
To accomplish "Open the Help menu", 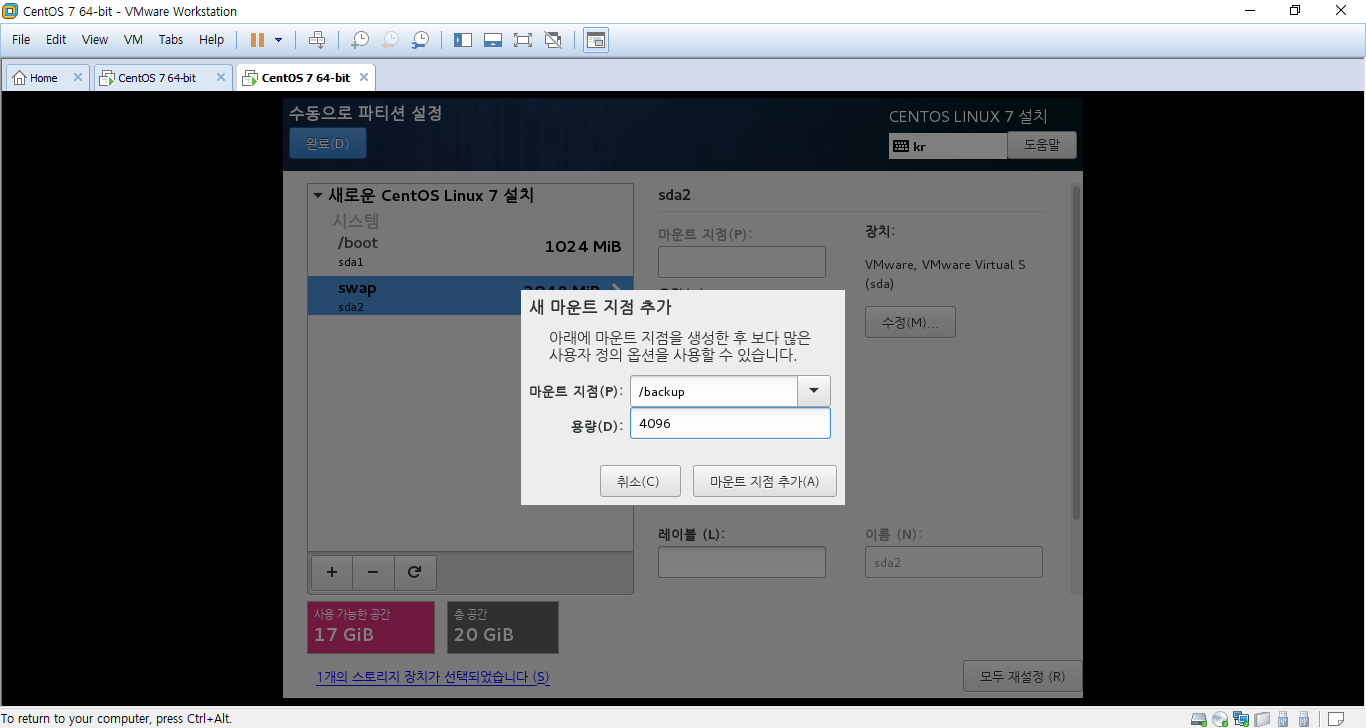I will click(212, 40).
